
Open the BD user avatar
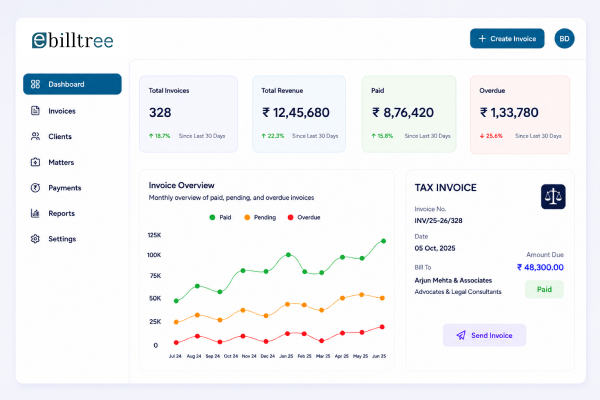point(564,39)
